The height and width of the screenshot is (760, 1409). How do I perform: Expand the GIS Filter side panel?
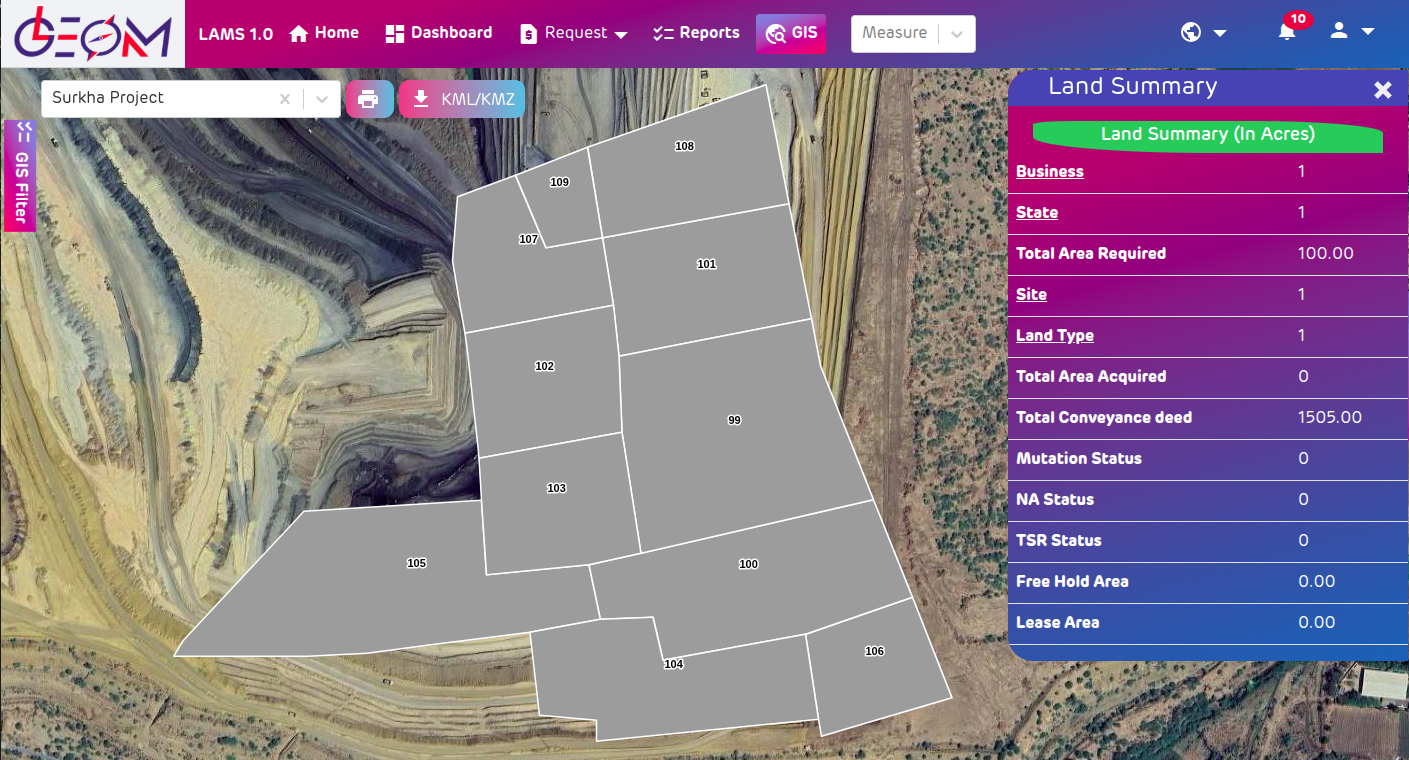coord(20,175)
